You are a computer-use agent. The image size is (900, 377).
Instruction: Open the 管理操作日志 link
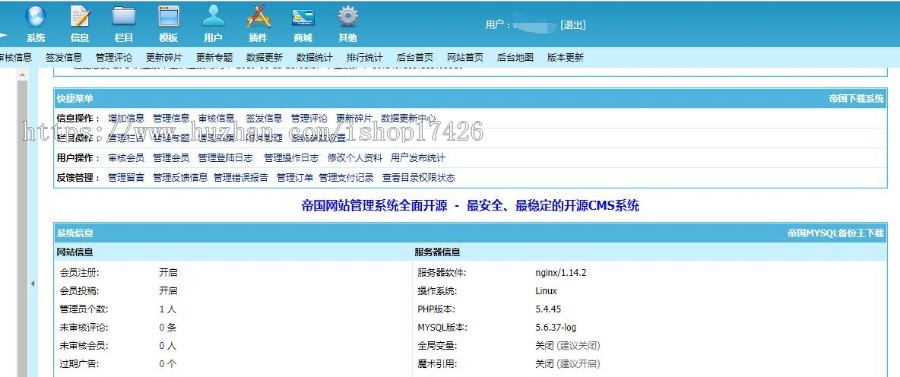(291, 158)
